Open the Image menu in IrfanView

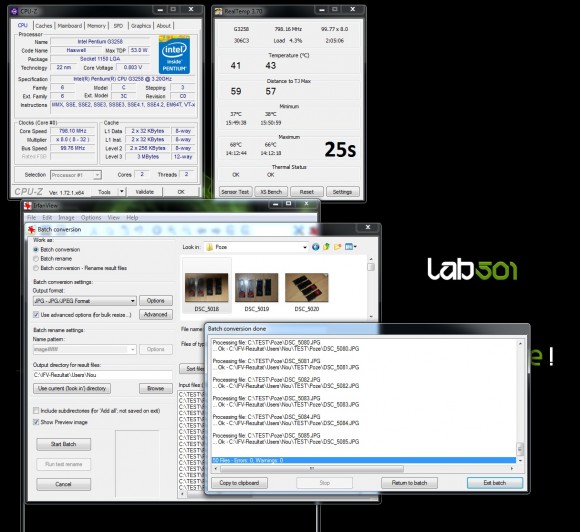click(66, 218)
